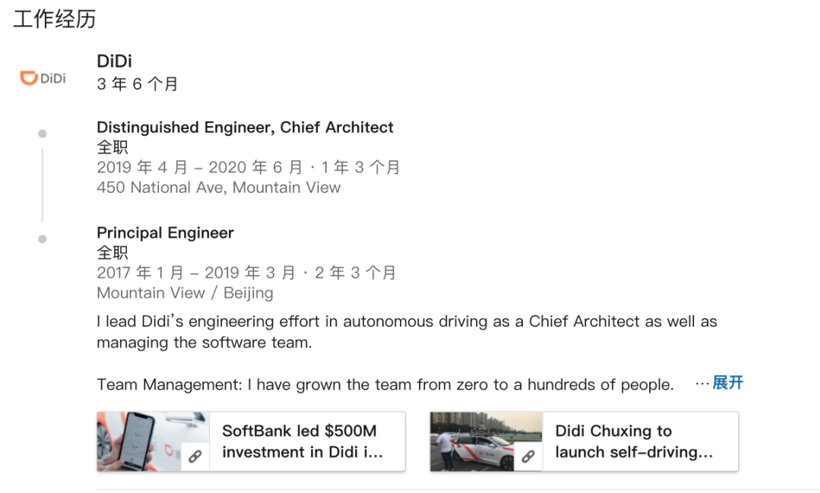Click the DiDi company logo
Viewport: 820px width, 493px height.
tap(43, 78)
